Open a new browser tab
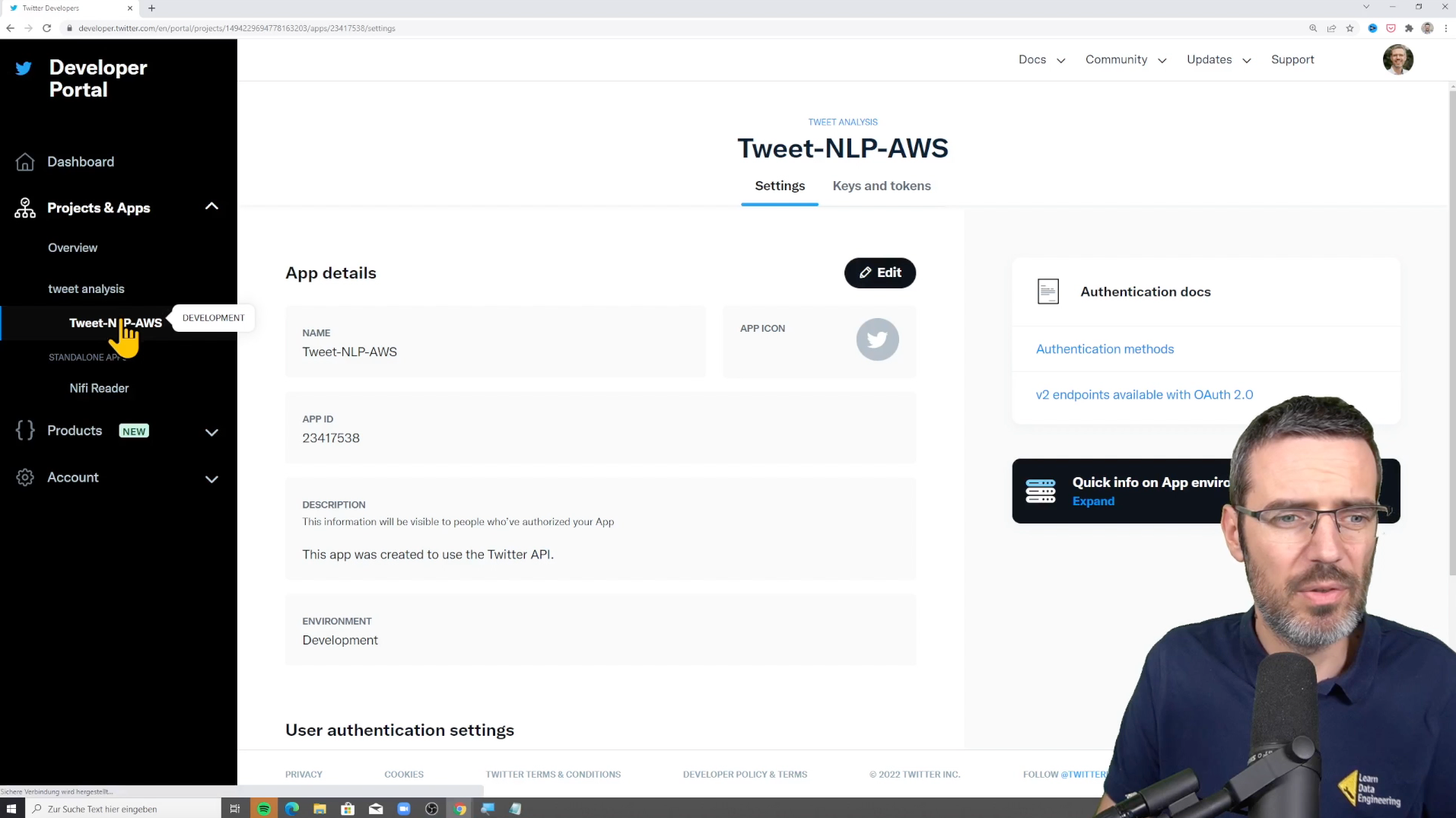 tap(151, 8)
